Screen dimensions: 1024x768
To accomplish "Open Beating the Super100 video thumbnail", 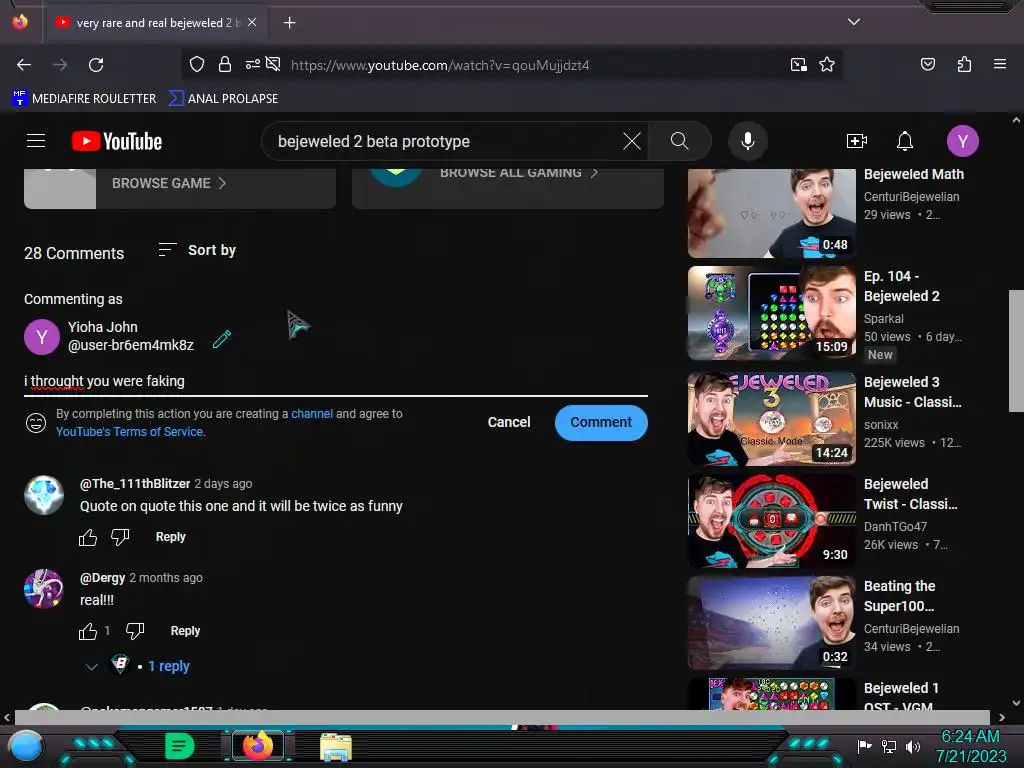I will [x=771, y=622].
